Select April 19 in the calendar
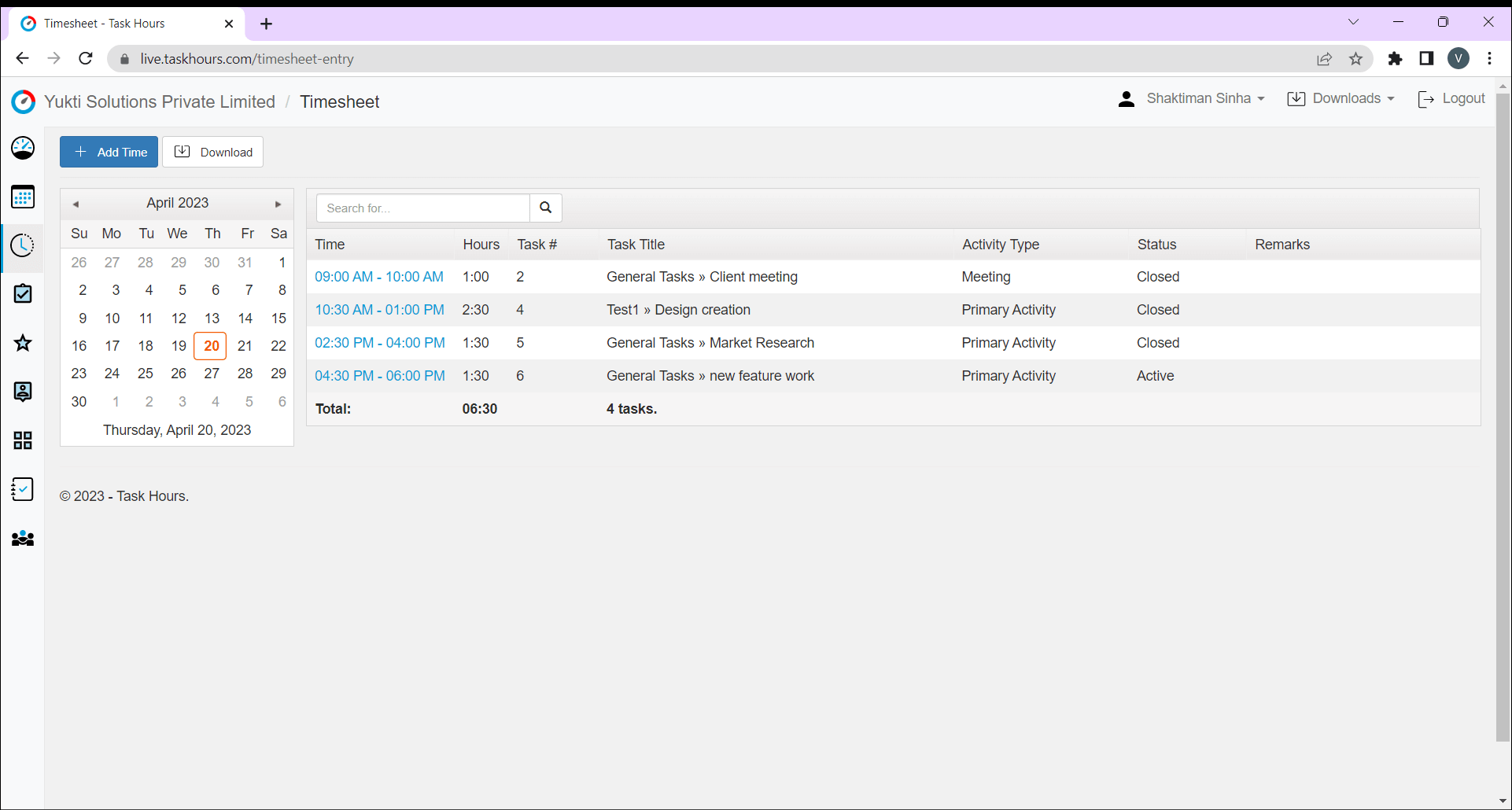 click(179, 346)
